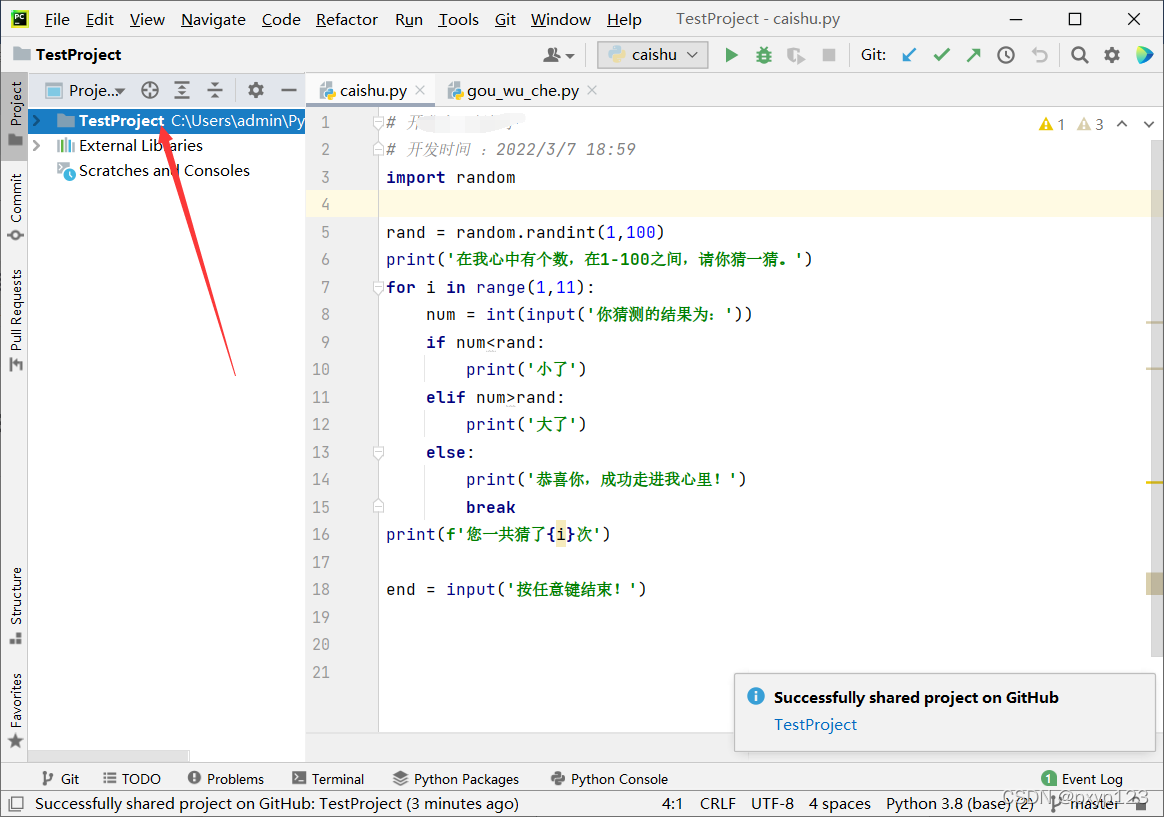Collapse the for-loop fold marker at line 7

[x=378, y=287]
